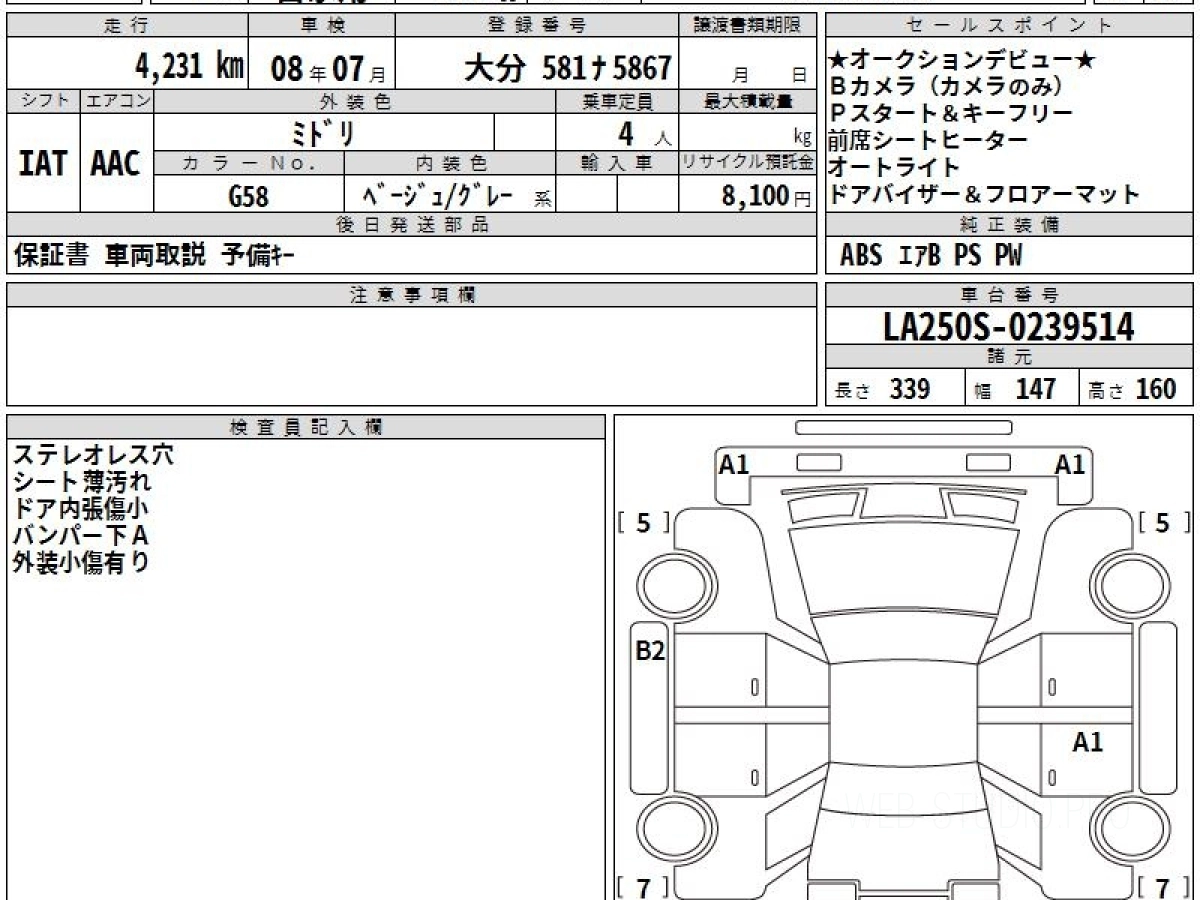Select Pスタート&キーフリー line
Image resolution: width=1200 pixels, height=900 pixels.
click(x=950, y=114)
